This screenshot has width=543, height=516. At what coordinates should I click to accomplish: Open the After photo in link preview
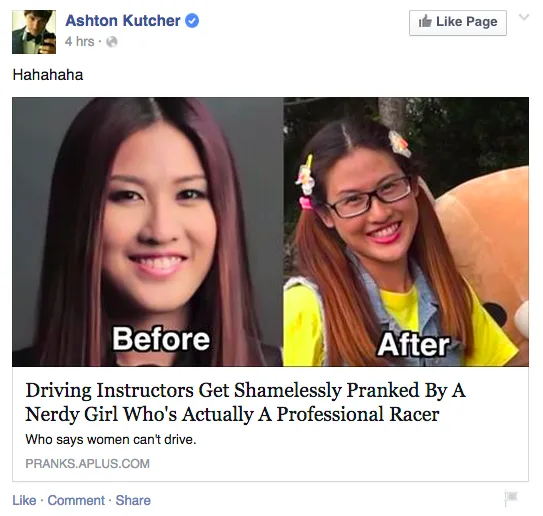(406, 232)
